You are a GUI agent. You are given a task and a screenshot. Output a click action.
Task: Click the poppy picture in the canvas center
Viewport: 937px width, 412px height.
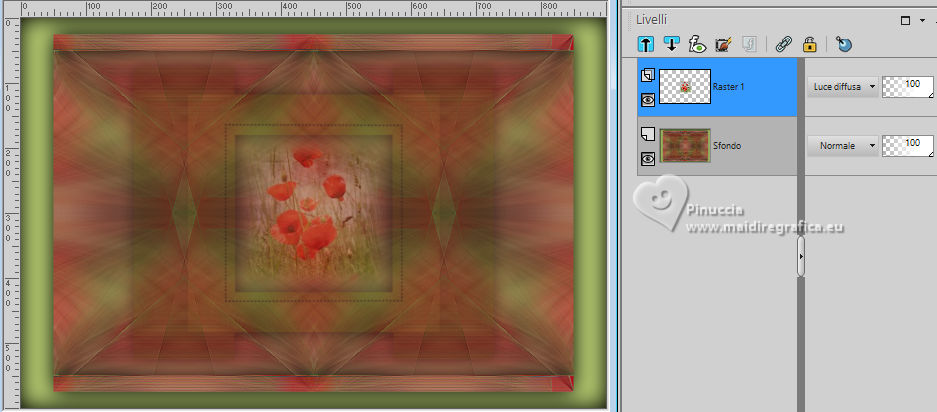[314, 212]
